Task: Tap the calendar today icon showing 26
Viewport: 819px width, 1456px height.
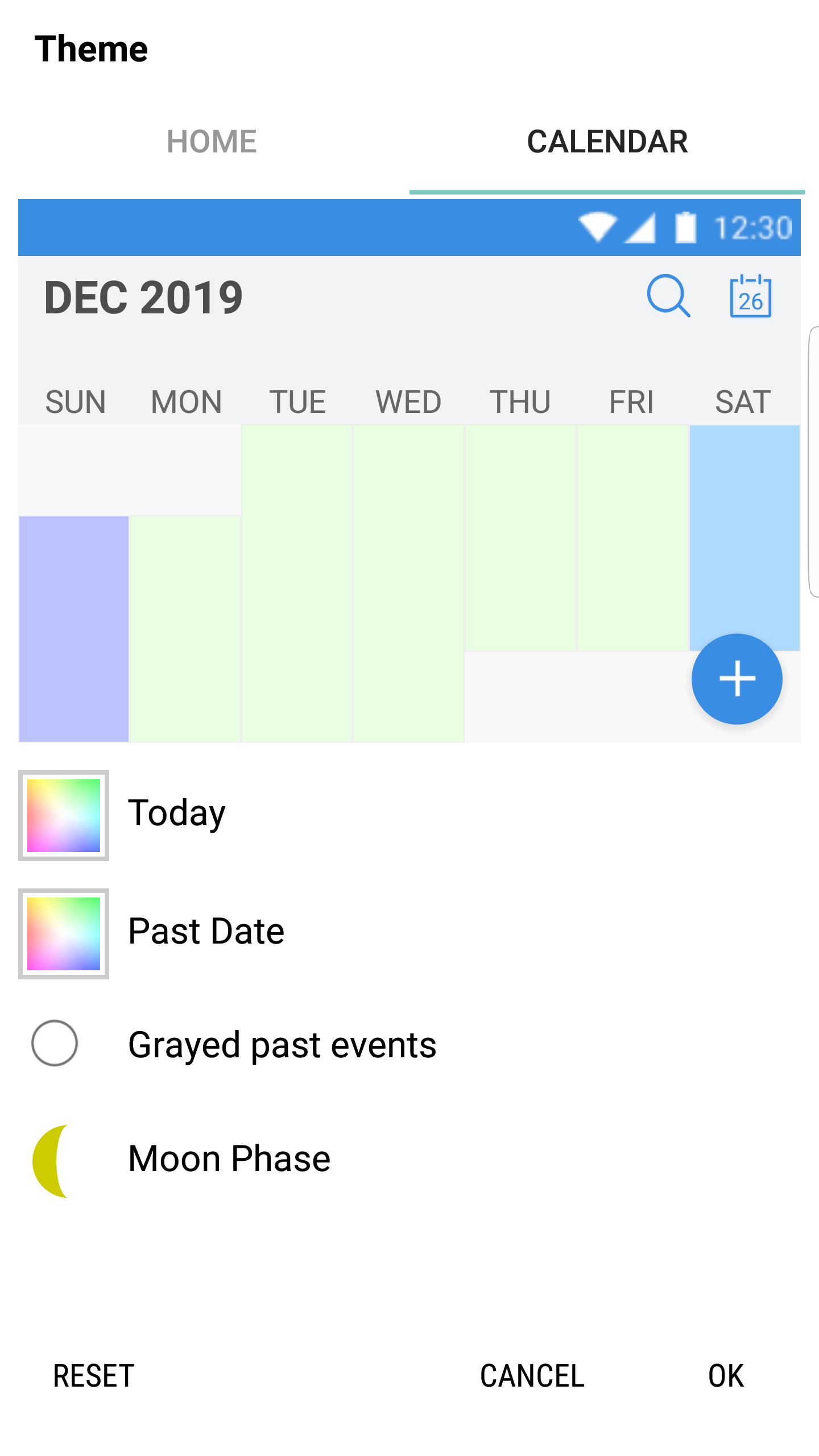Action: (x=750, y=296)
